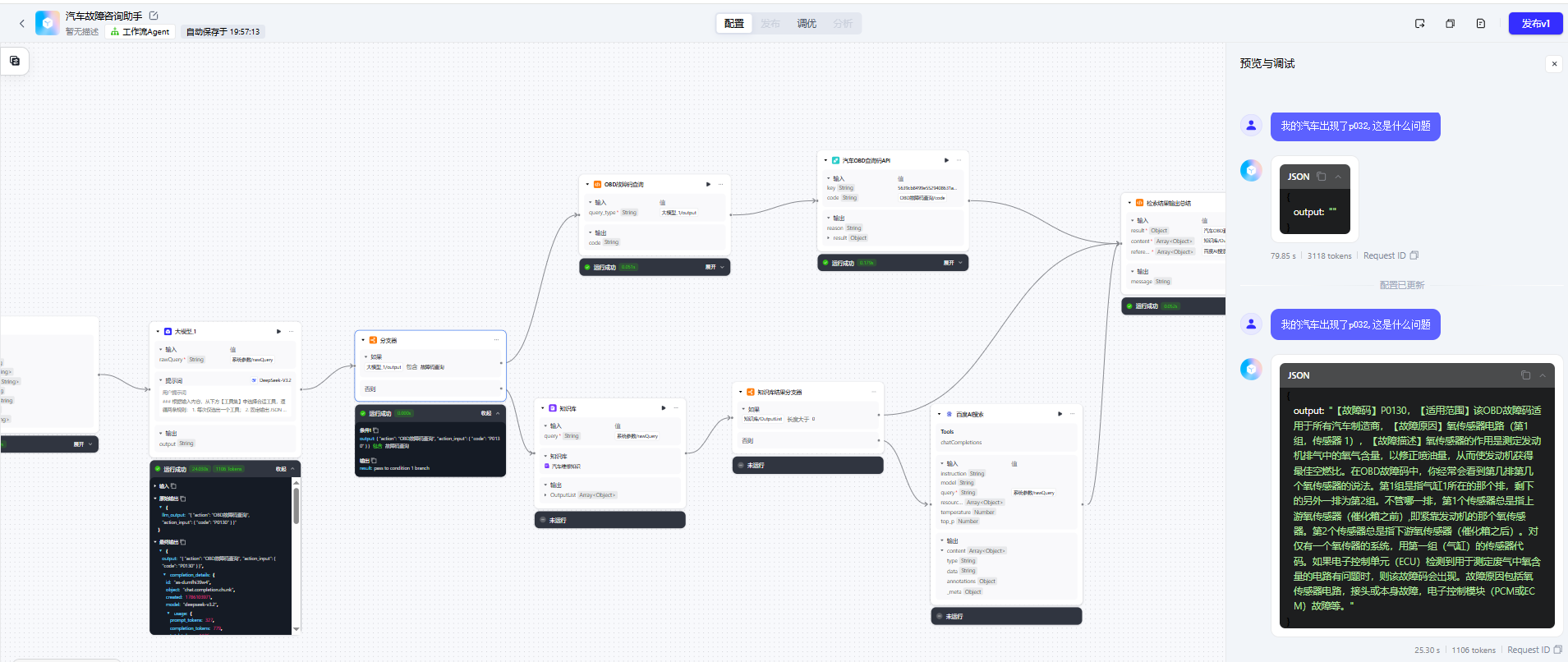Run the OBD故障码查询 node

point(709,184)
